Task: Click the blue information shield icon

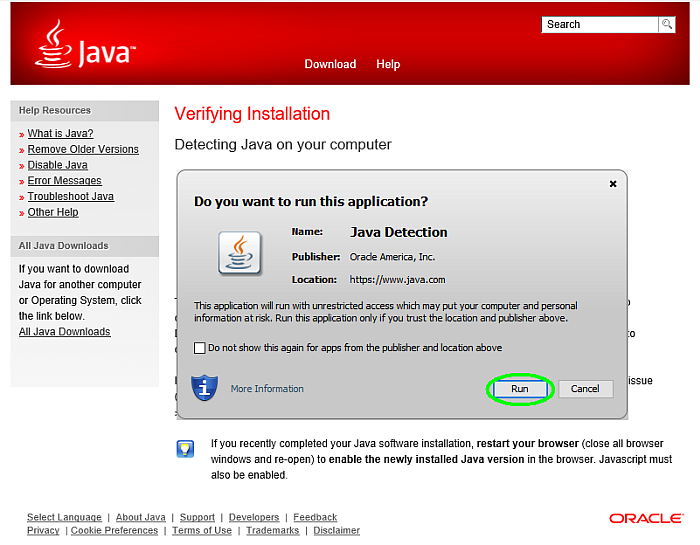Action: coord(204,387)
